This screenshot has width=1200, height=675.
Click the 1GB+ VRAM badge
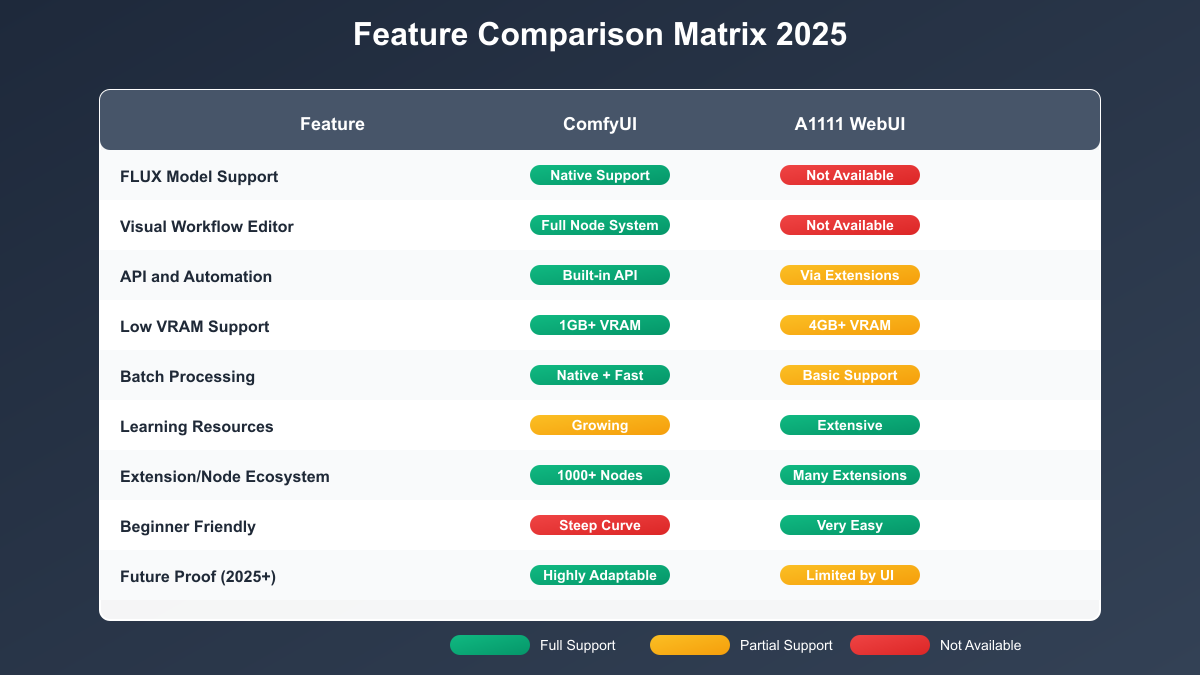600,325
